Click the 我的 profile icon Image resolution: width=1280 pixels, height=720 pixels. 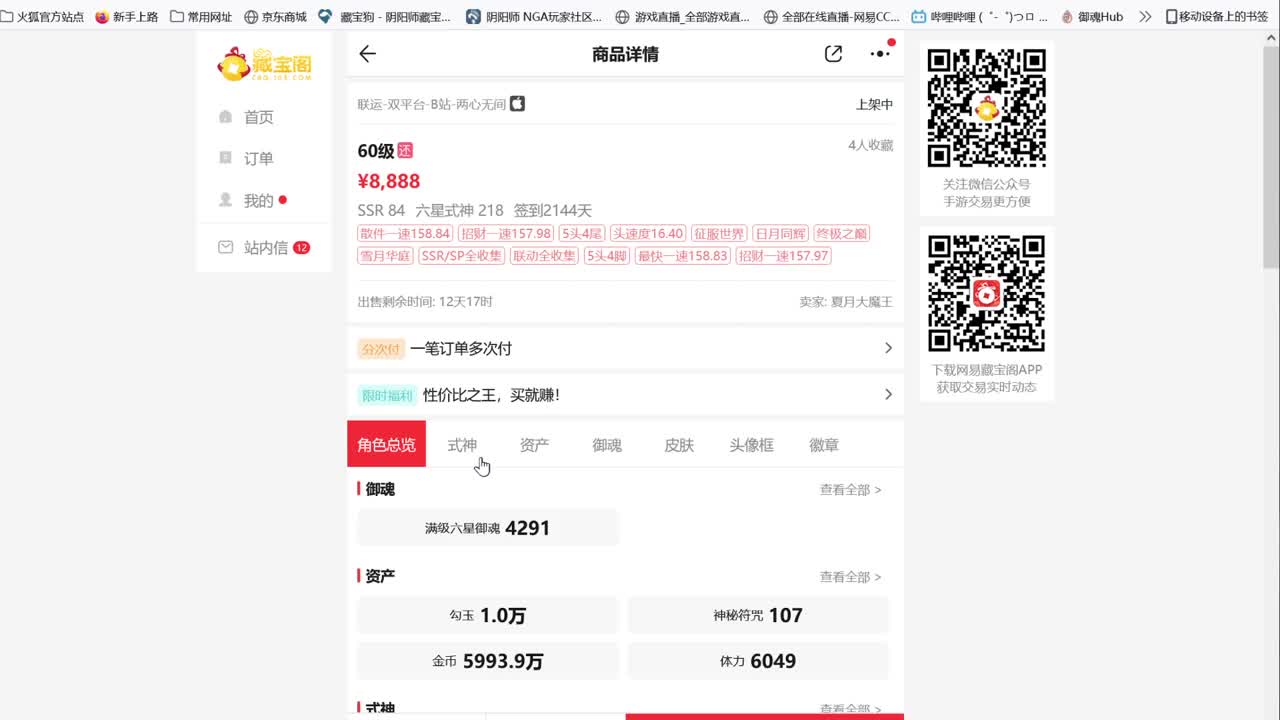[x=225, y=200]
